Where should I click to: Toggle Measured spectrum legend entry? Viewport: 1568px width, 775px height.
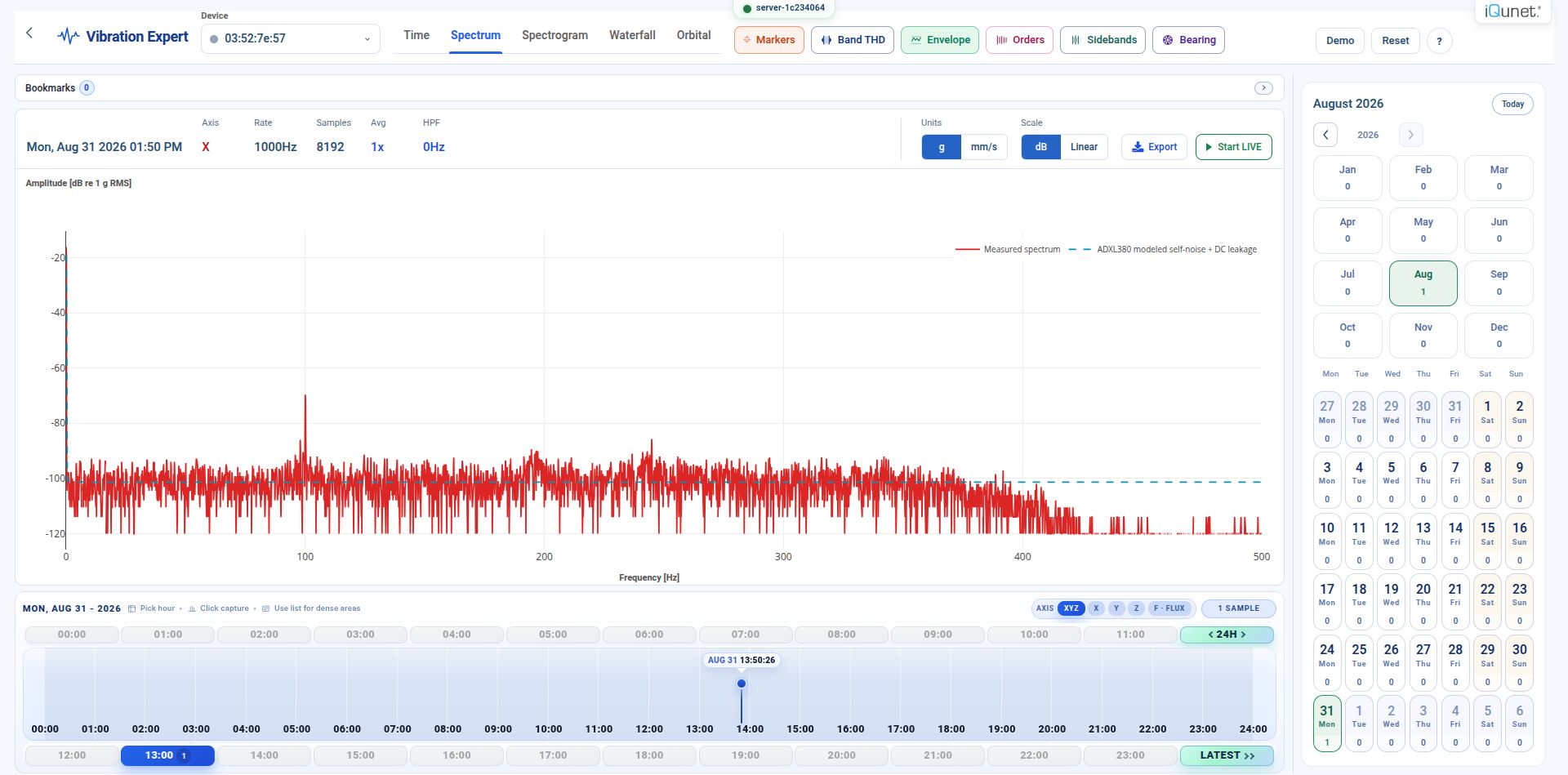[x=1008, y=249]
